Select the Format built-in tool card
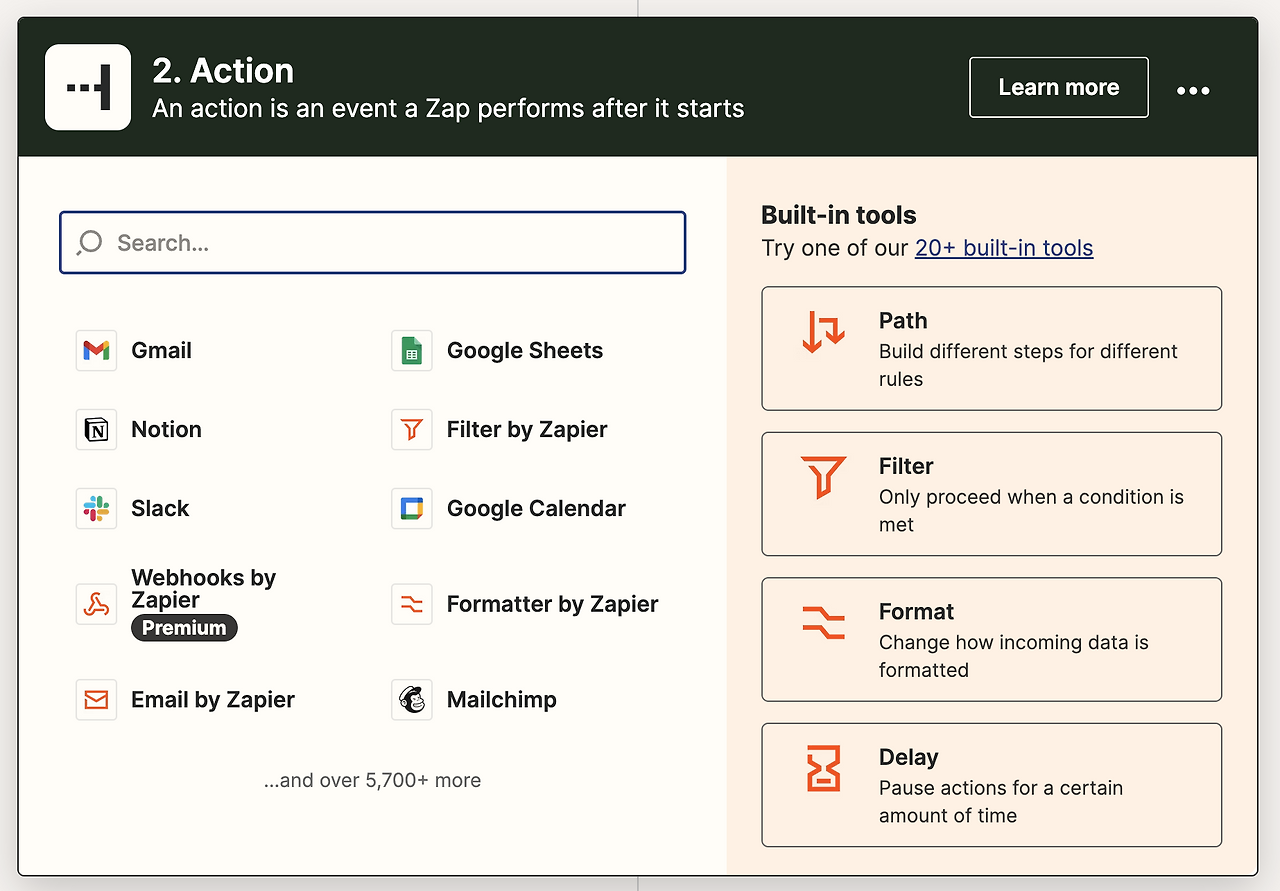The width and height of the screenshot is (1280, 891). (x=991, y=639)
